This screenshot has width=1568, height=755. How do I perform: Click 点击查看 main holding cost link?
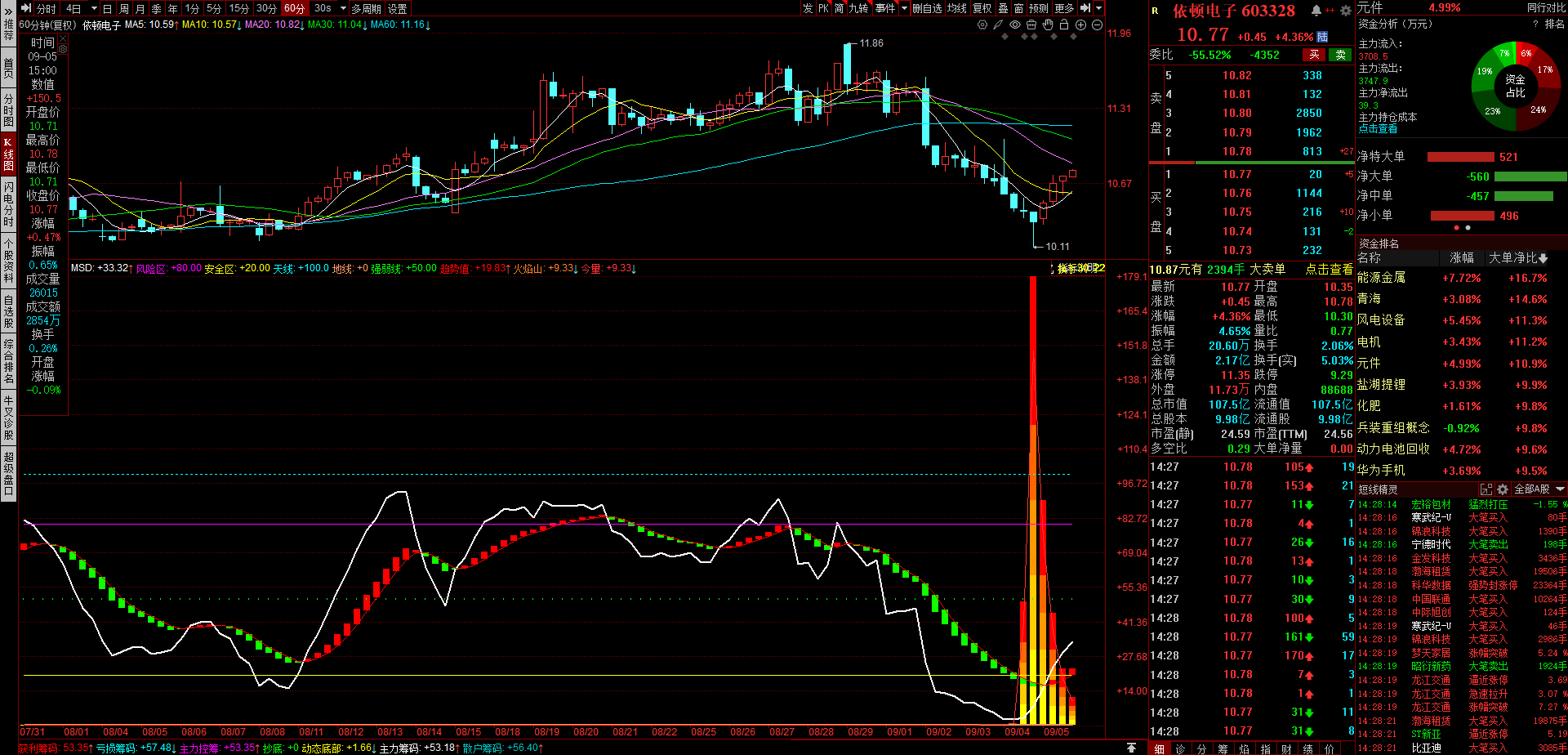1378,129
